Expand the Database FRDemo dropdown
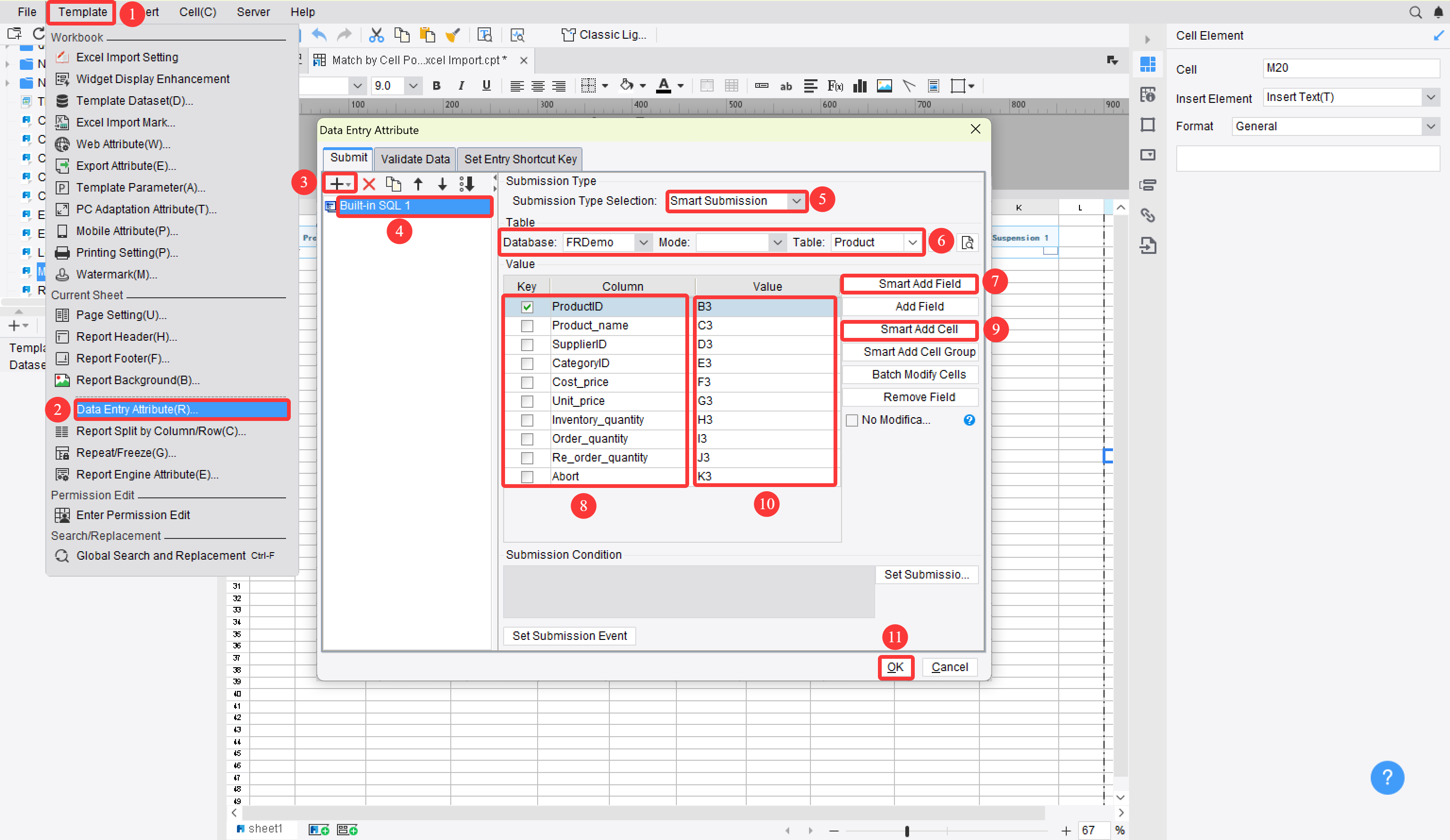Screen dimensions: 1450x840 (x=643, y=242)
